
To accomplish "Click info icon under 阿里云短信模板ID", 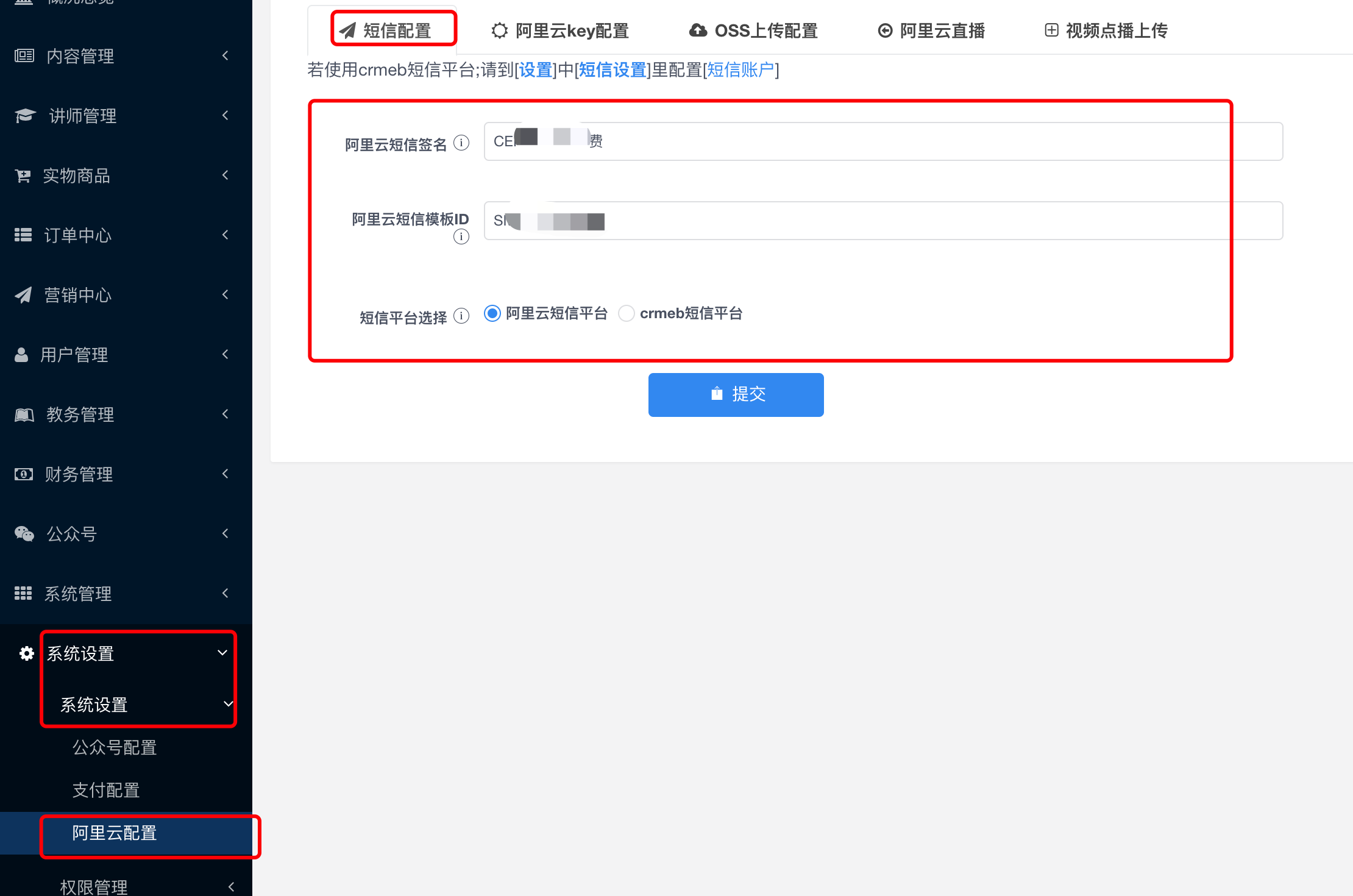I will pyautogui.click(x=461, y=236).
